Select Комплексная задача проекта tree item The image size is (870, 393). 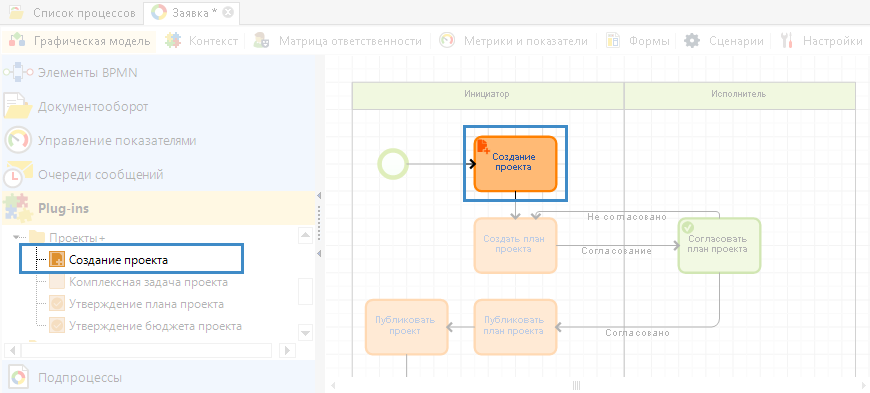[x=148, y=282]
